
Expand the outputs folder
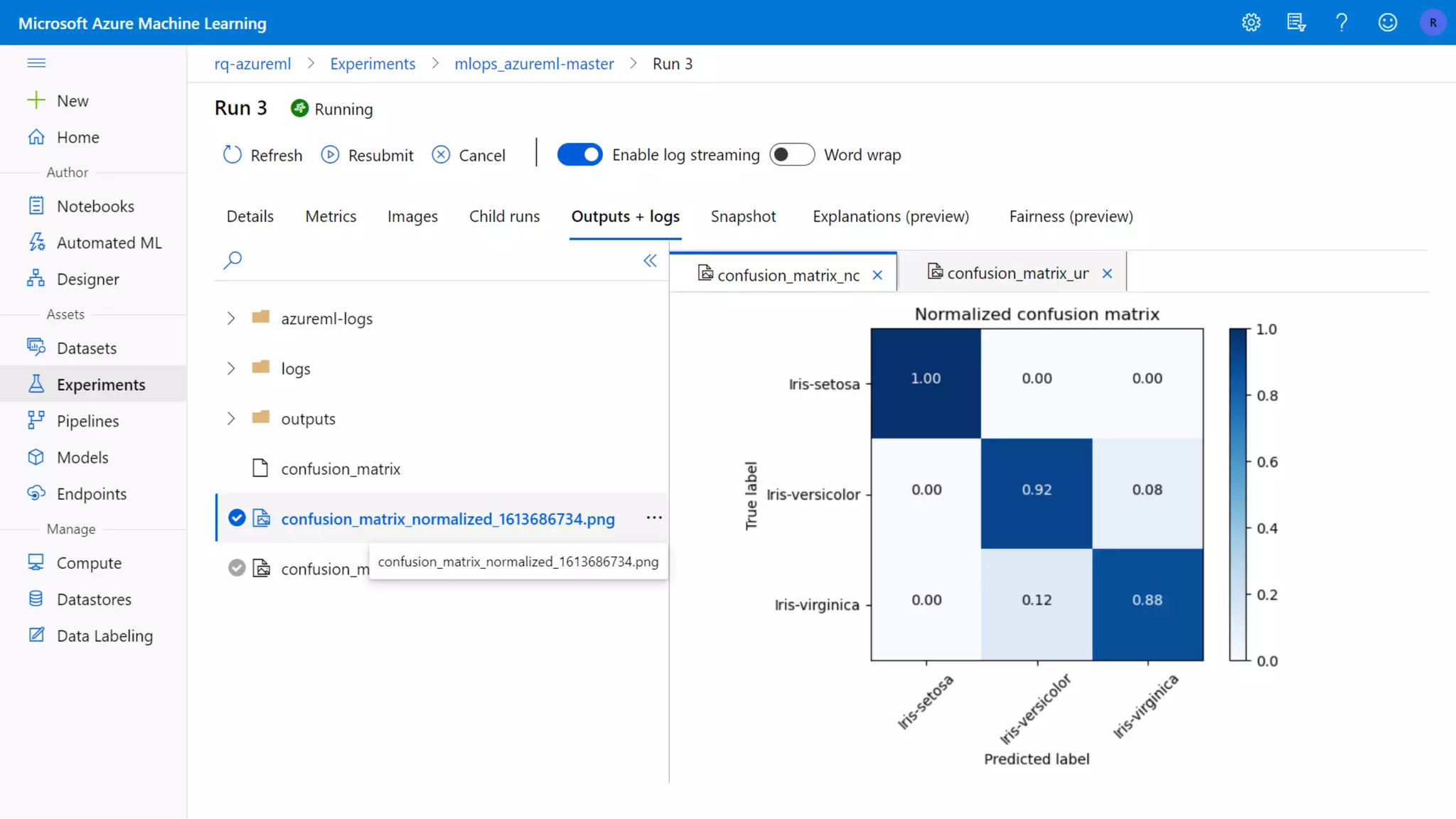(231, 419)
